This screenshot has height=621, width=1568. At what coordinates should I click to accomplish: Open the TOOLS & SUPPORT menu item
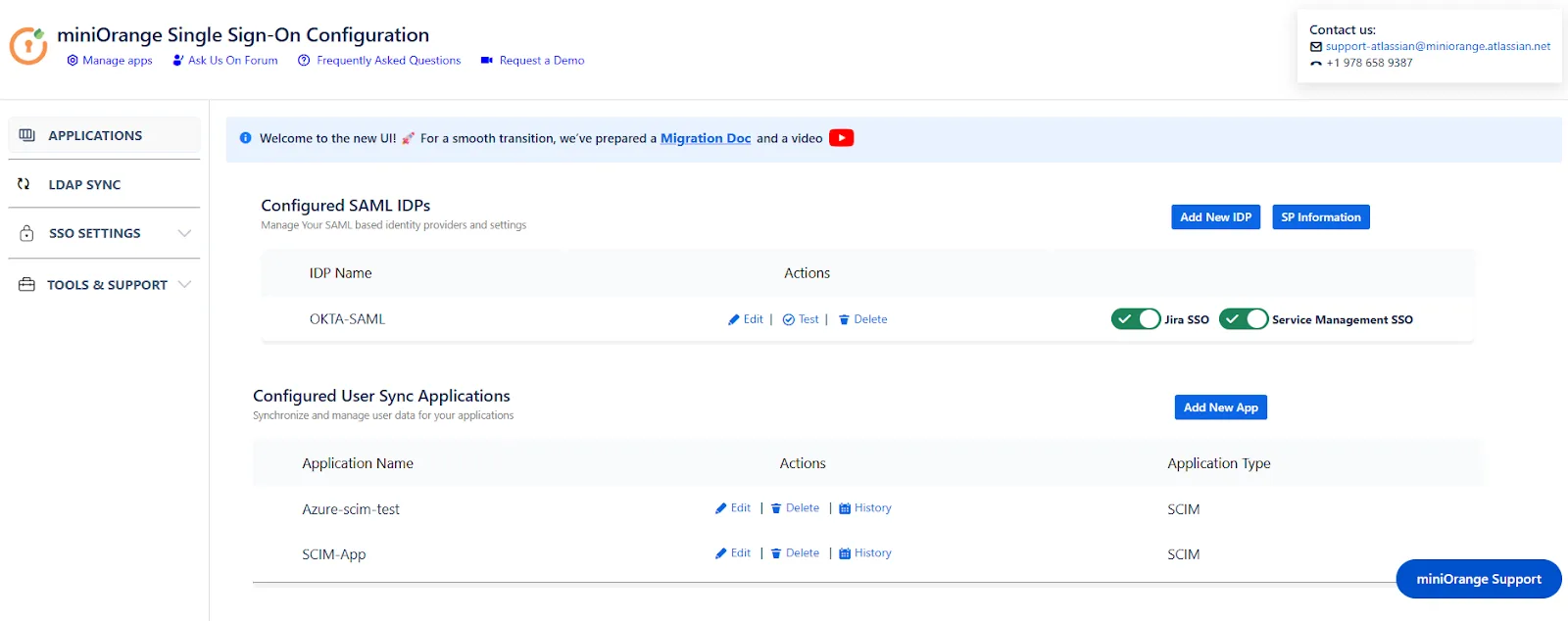(104, 285)
